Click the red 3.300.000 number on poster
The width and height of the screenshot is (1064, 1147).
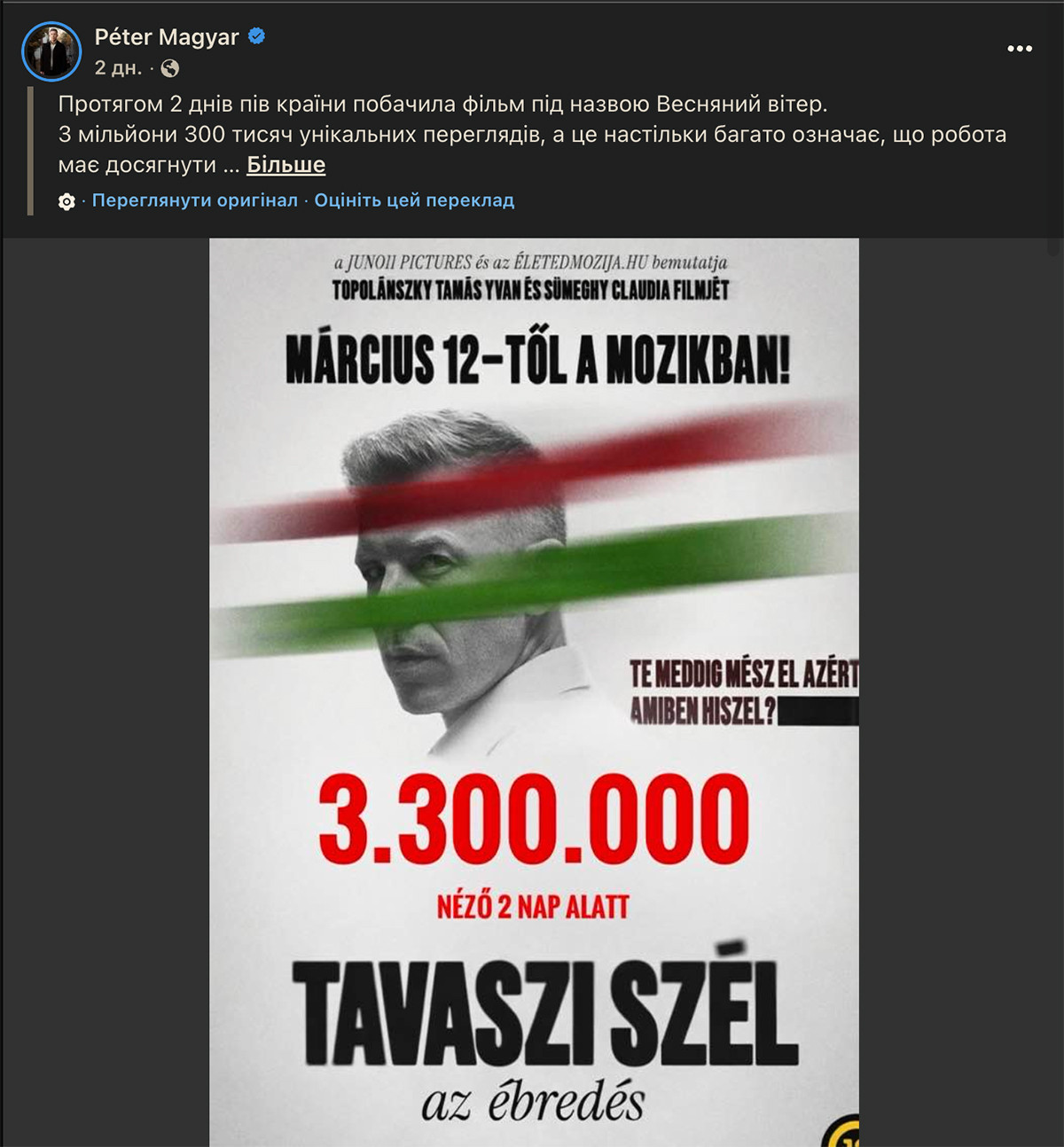534,818
